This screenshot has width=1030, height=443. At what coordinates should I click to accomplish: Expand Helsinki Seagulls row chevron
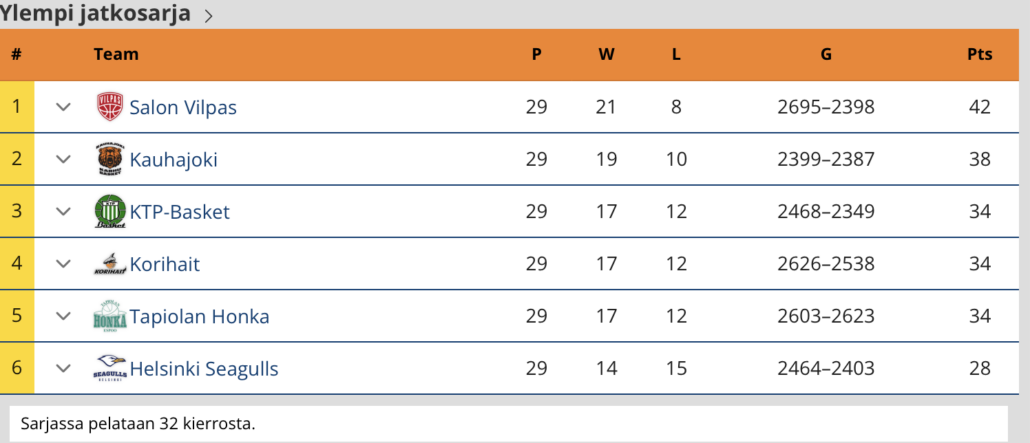click(64, 368)
